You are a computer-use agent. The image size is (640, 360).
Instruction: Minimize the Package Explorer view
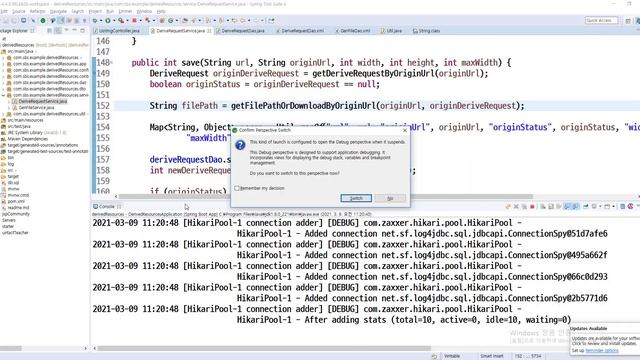click(75, 31)
